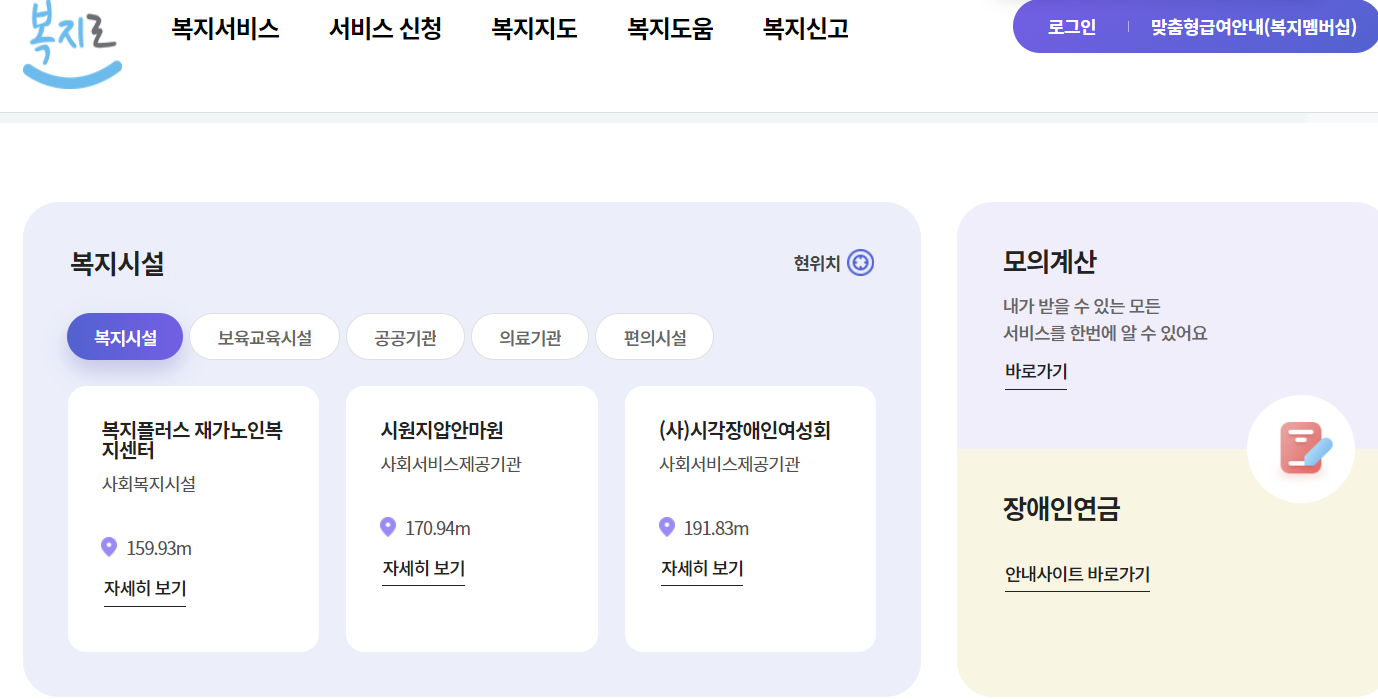This screenshot has height=699, width=1378.
Task: Open 안내사이트 바로가기 for 장애인연금
Action: pyautogui.click(x=1077, y=574)
